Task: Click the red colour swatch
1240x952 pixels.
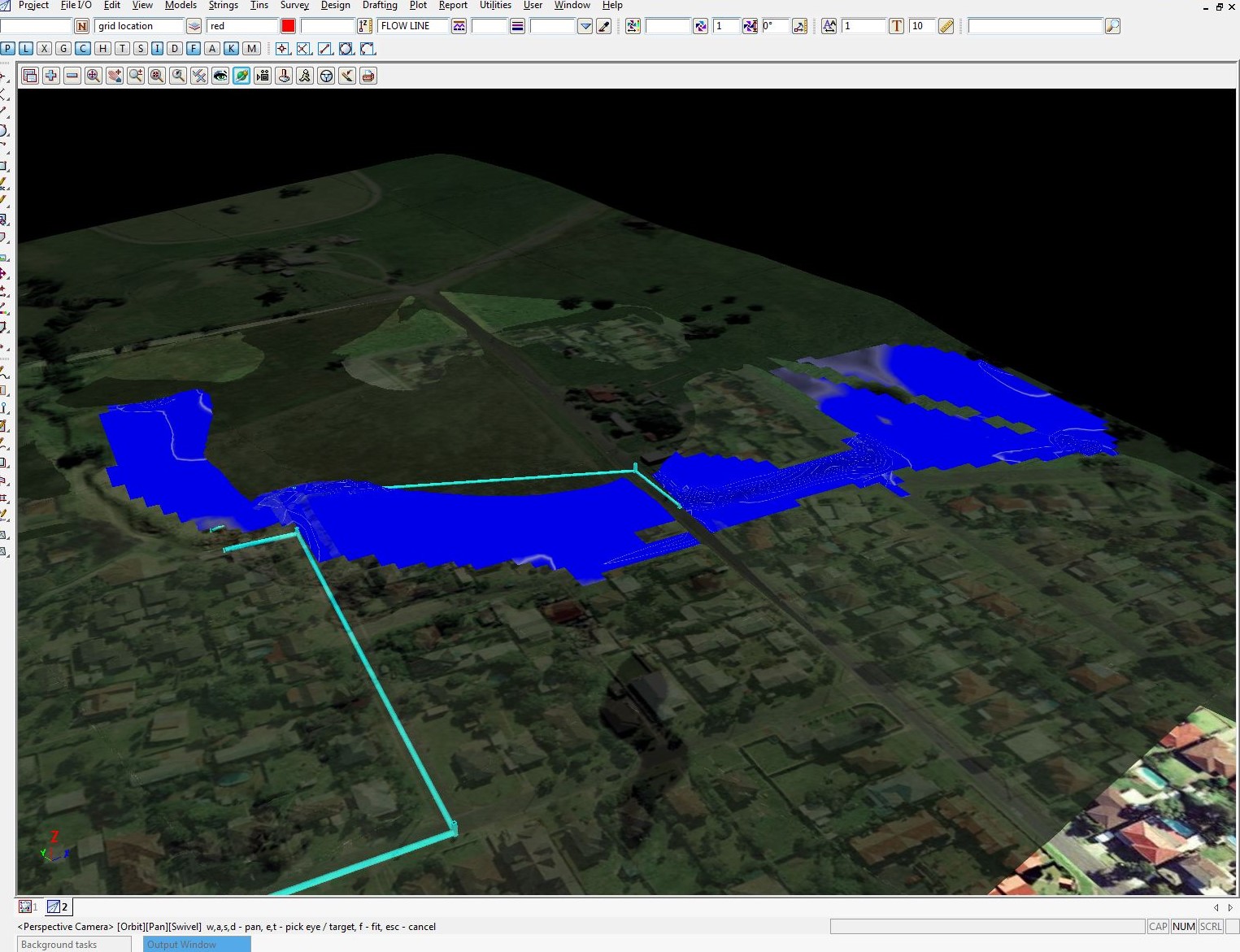Action: [288, 26]
